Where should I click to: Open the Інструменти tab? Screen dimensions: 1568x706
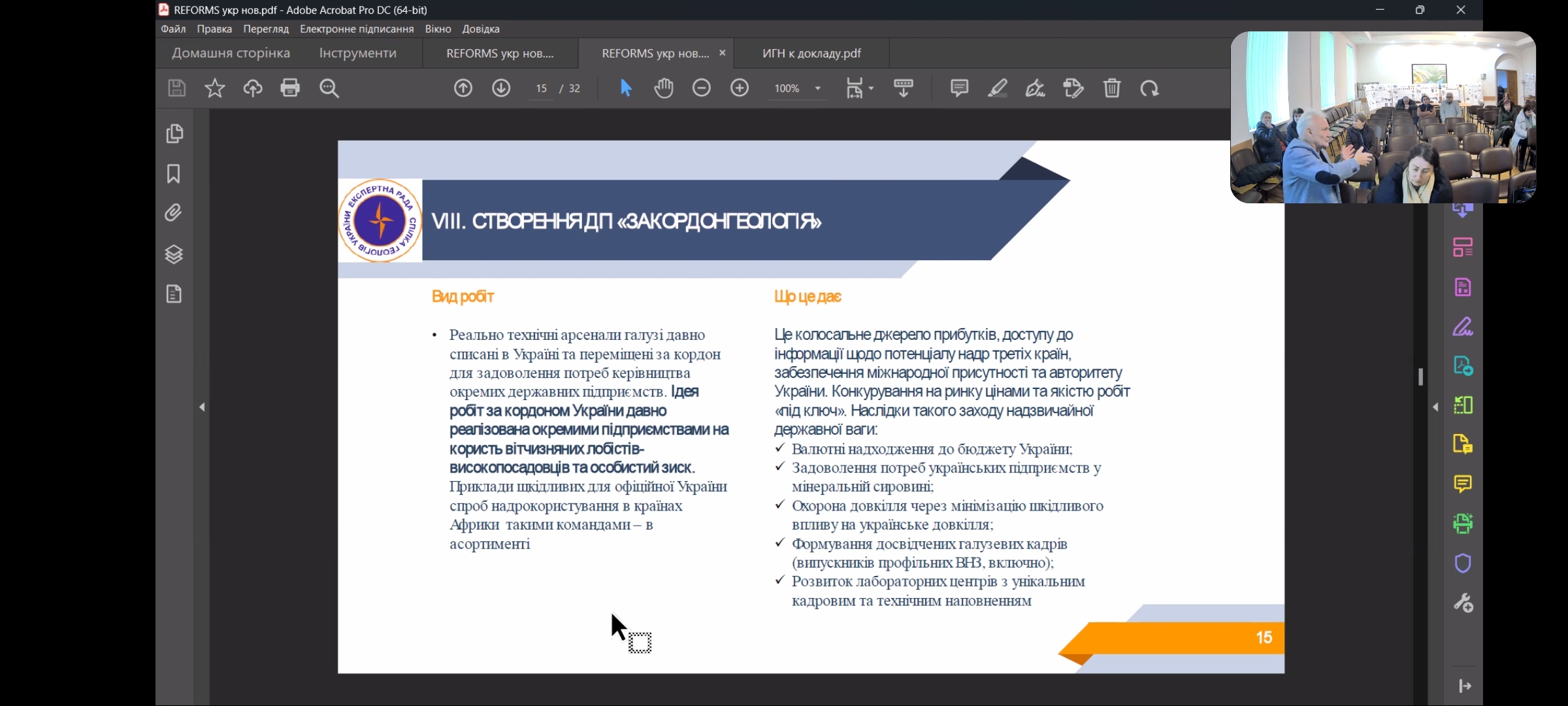tap(357, 54)
